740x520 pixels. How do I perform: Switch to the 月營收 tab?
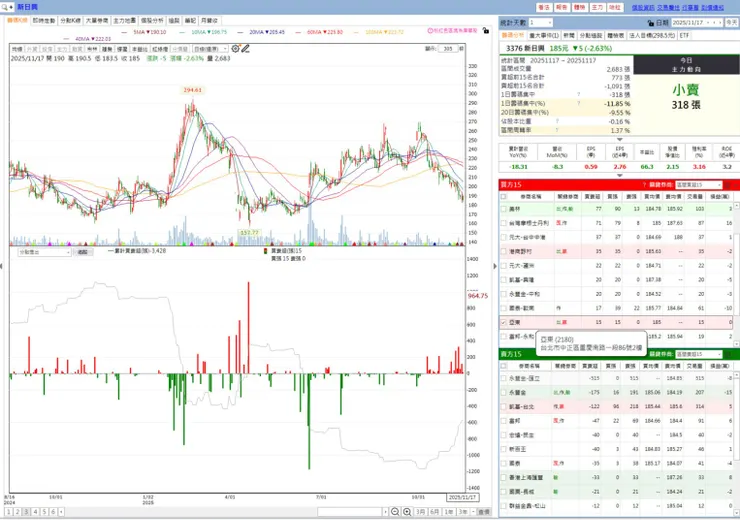click(x=209, y=21)
